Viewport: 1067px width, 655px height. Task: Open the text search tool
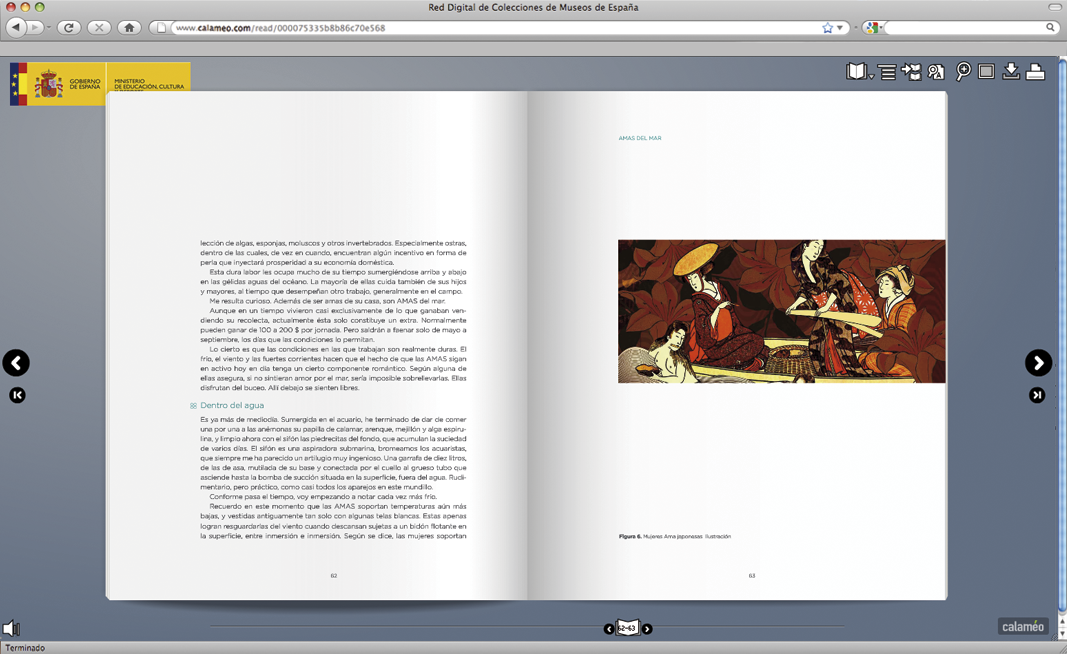[x=936, y=72]
